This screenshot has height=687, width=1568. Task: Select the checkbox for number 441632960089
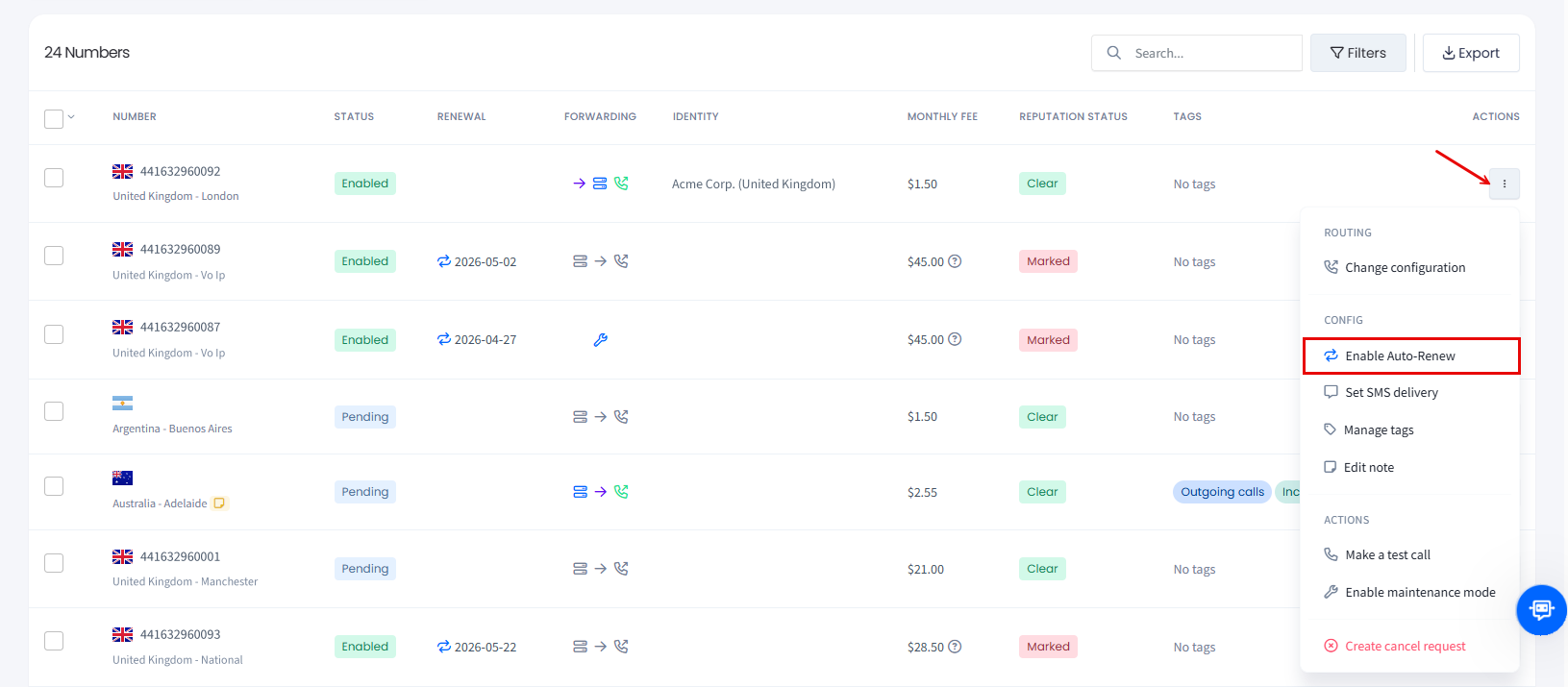click(54, 256)
